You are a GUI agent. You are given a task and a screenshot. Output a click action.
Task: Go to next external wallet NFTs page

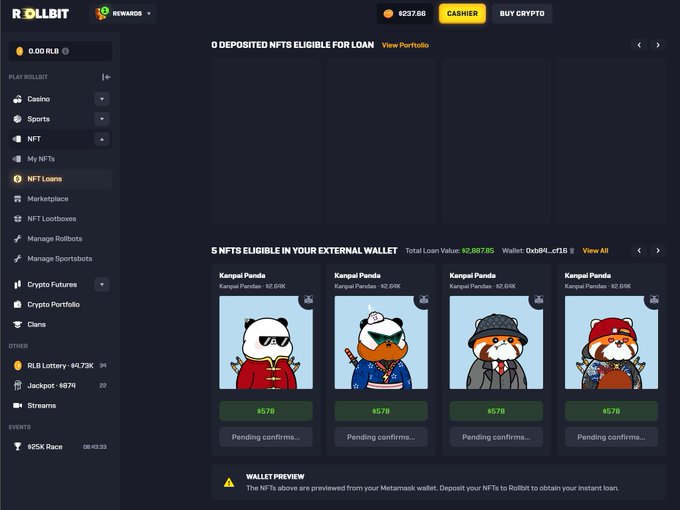coord(658,251)
